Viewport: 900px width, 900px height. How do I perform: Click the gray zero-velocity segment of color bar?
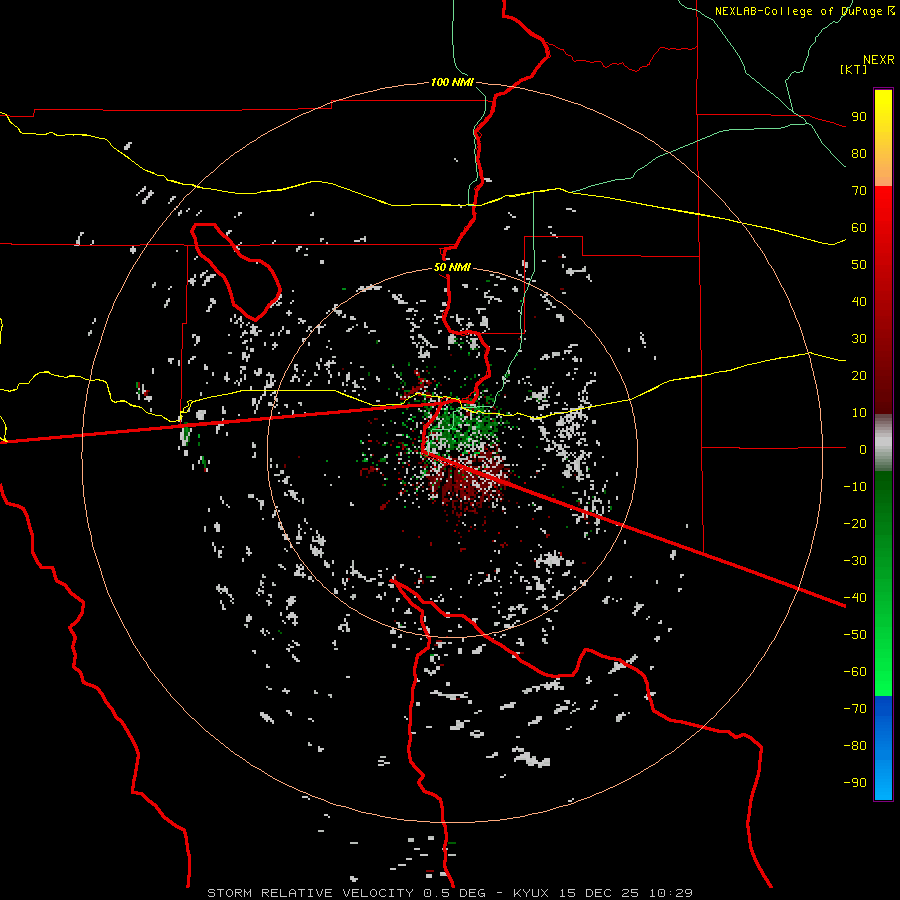[883, 443]
